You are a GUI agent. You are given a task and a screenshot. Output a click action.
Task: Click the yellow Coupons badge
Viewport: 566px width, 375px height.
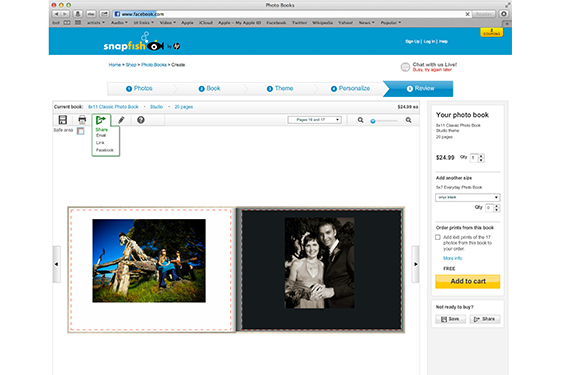point(491,32)
